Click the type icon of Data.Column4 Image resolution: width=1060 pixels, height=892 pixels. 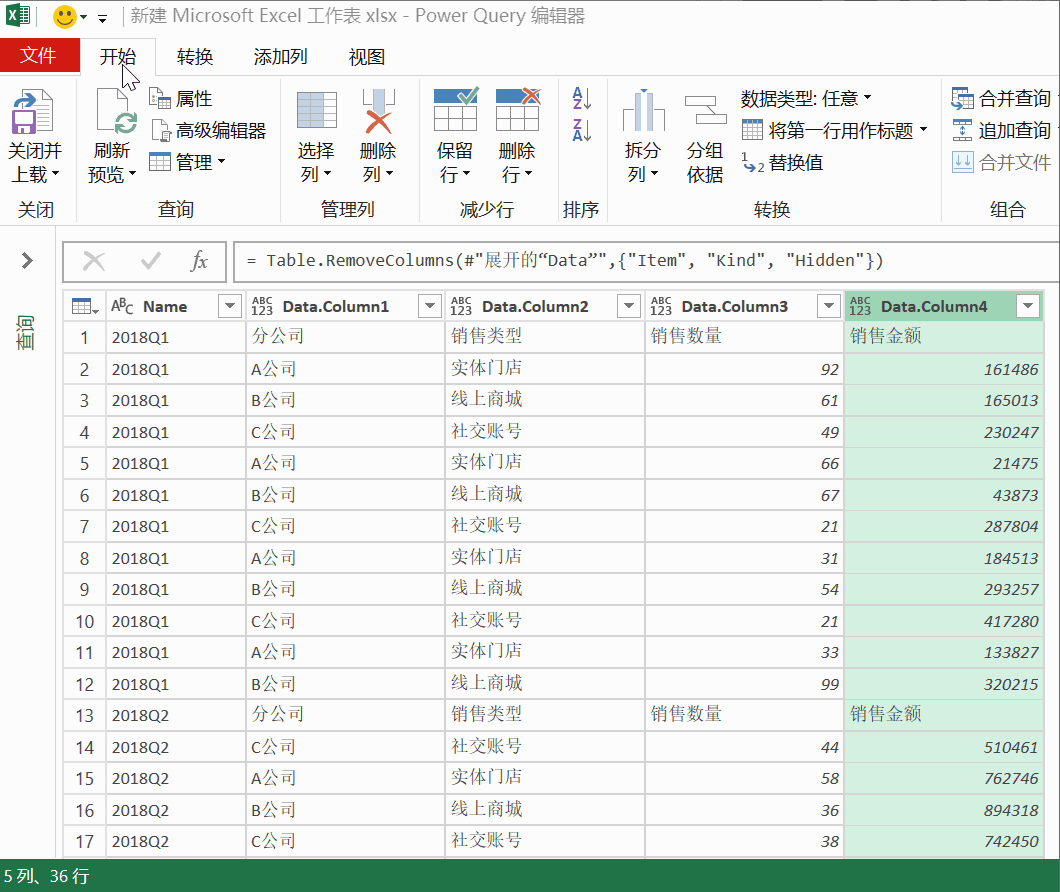pyautogui.click(x=860, y=306)
